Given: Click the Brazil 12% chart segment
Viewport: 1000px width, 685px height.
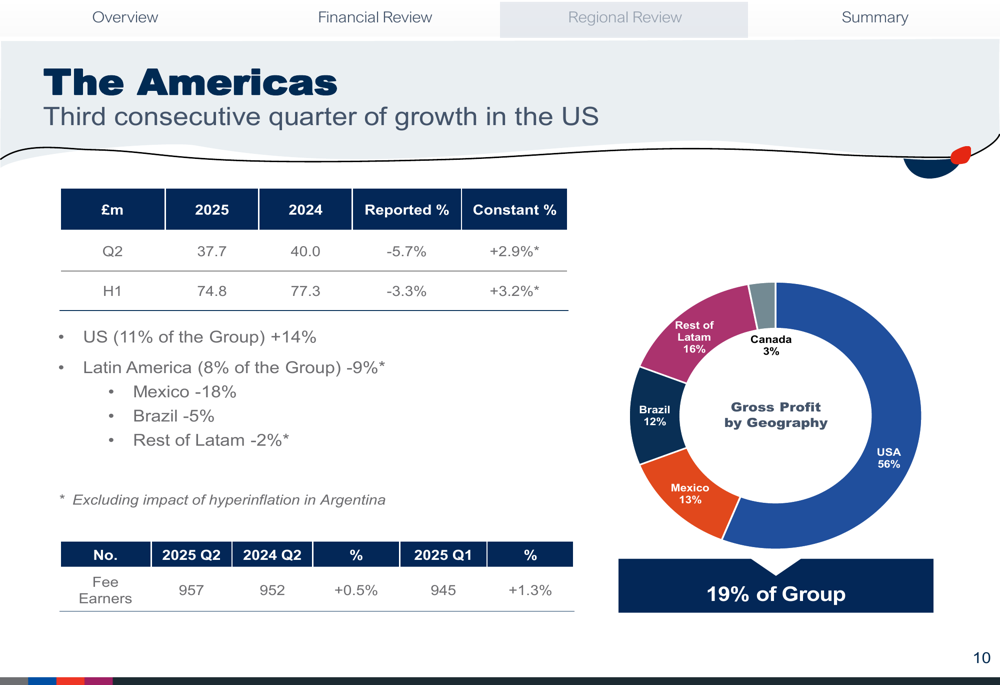Looking at the screenshot, I should pyautogui.click(x=655, y=416).
